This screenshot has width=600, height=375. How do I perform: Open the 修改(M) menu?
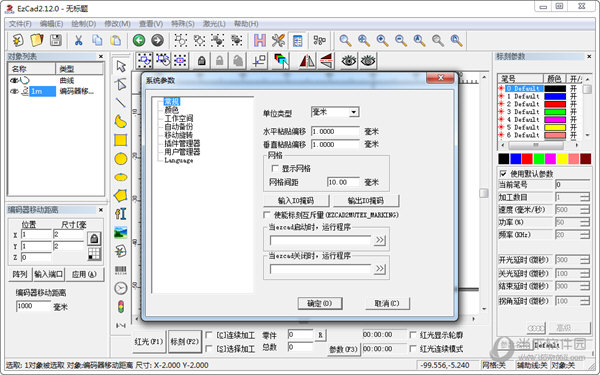(x=117, y=24)
